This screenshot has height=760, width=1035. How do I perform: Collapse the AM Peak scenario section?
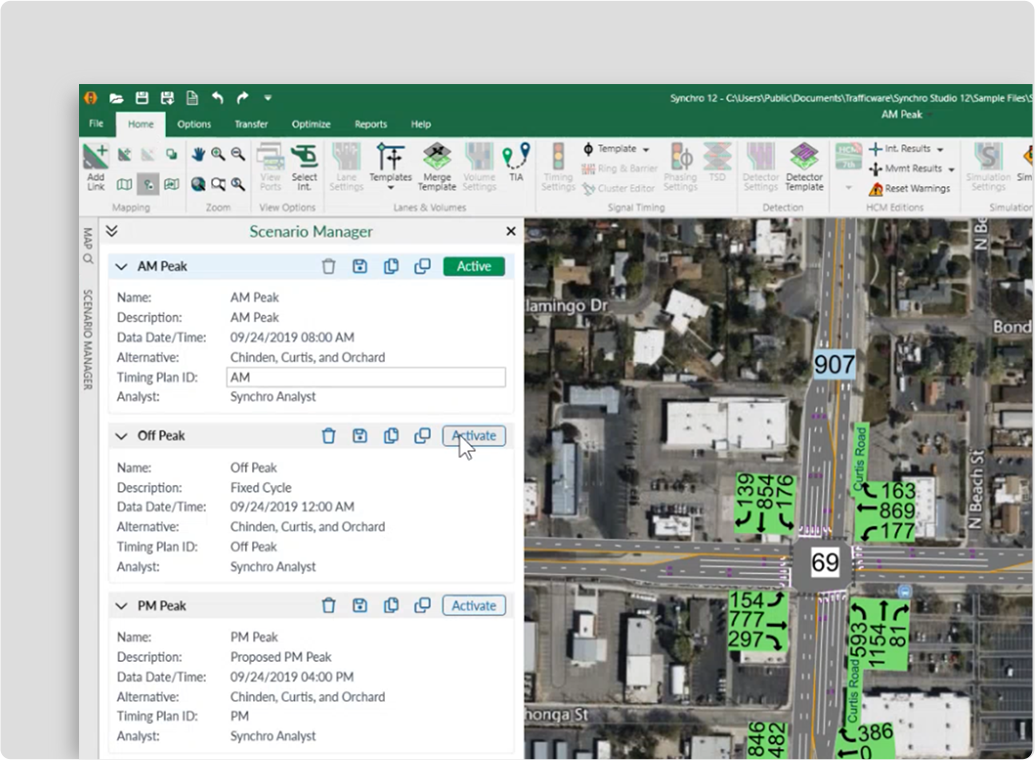[122, 267]
